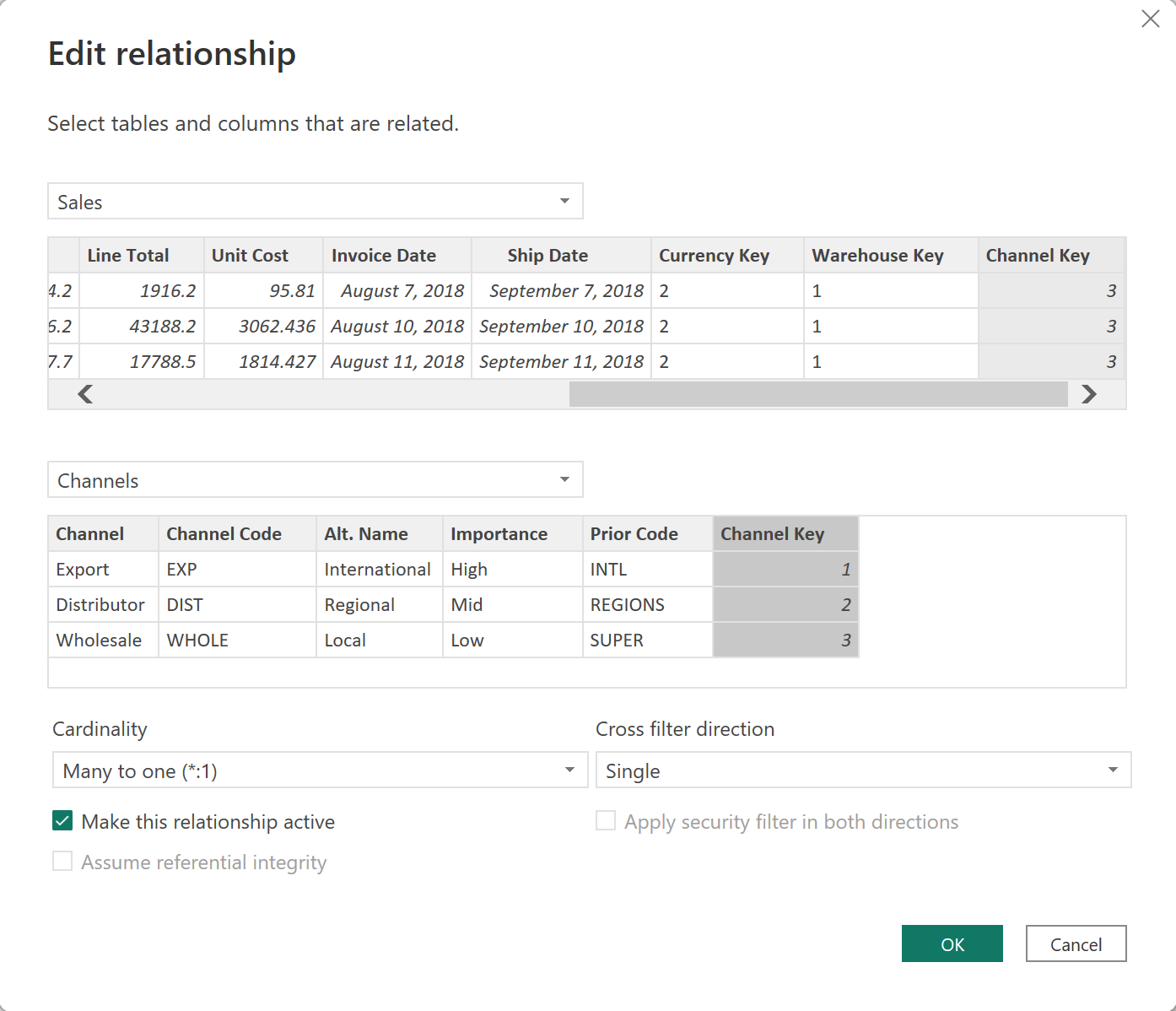Screen dimensions: 1176x1011
Task: Click the International alt name cell
Action: [x=379, y=570]
